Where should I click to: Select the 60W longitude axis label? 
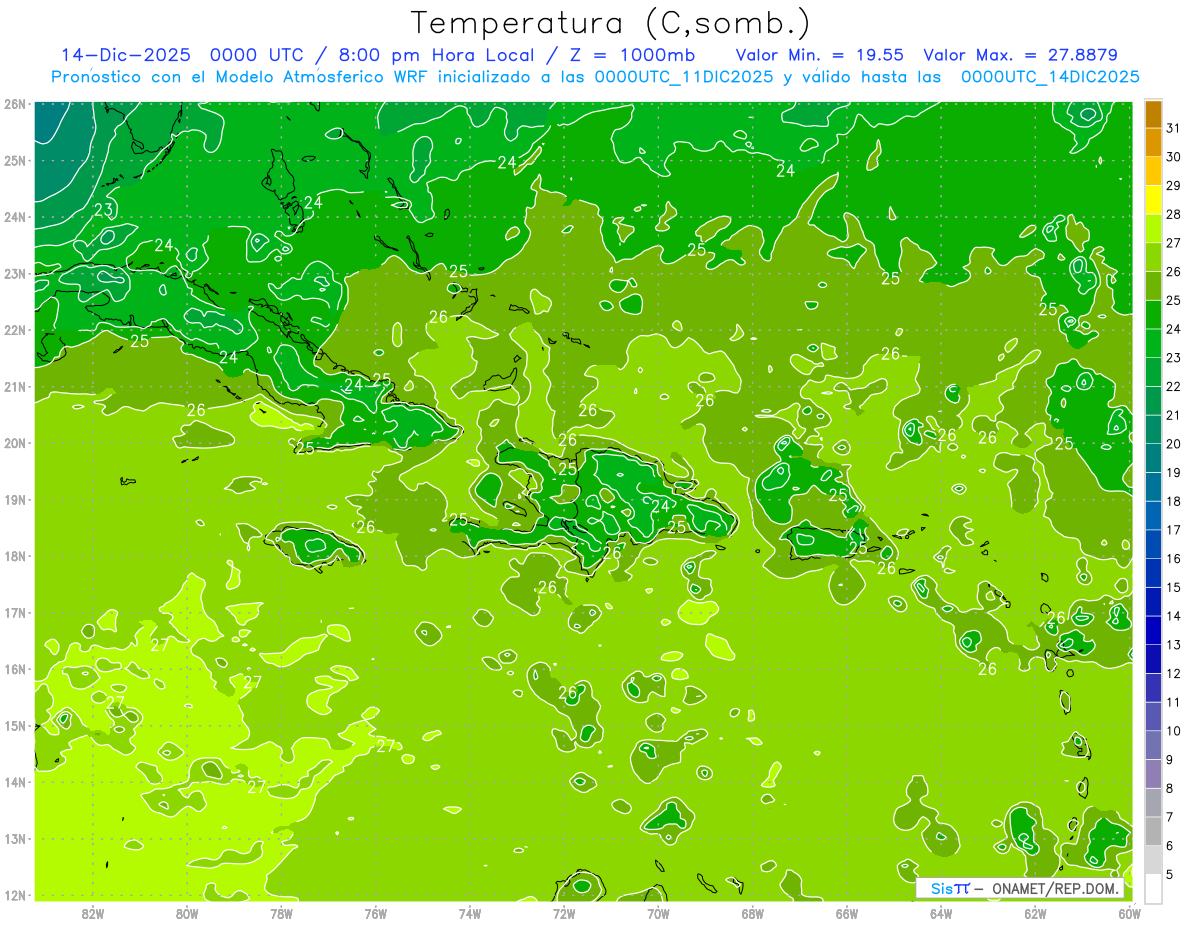click(x=1130, y=913)
